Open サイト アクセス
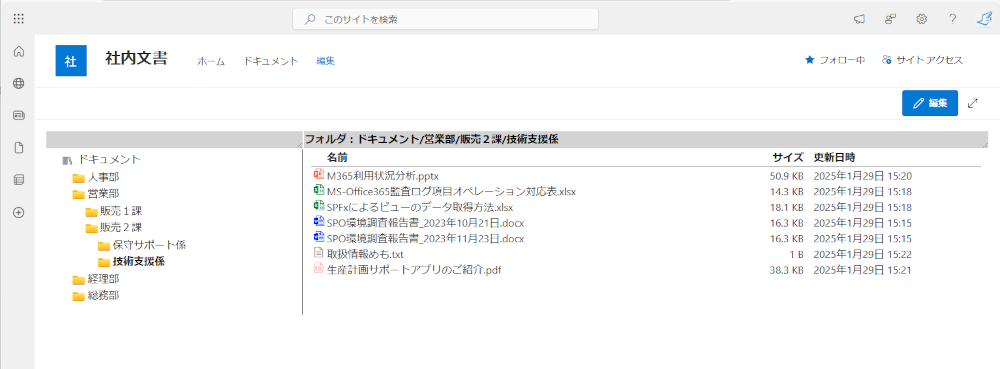 (922, 60)
